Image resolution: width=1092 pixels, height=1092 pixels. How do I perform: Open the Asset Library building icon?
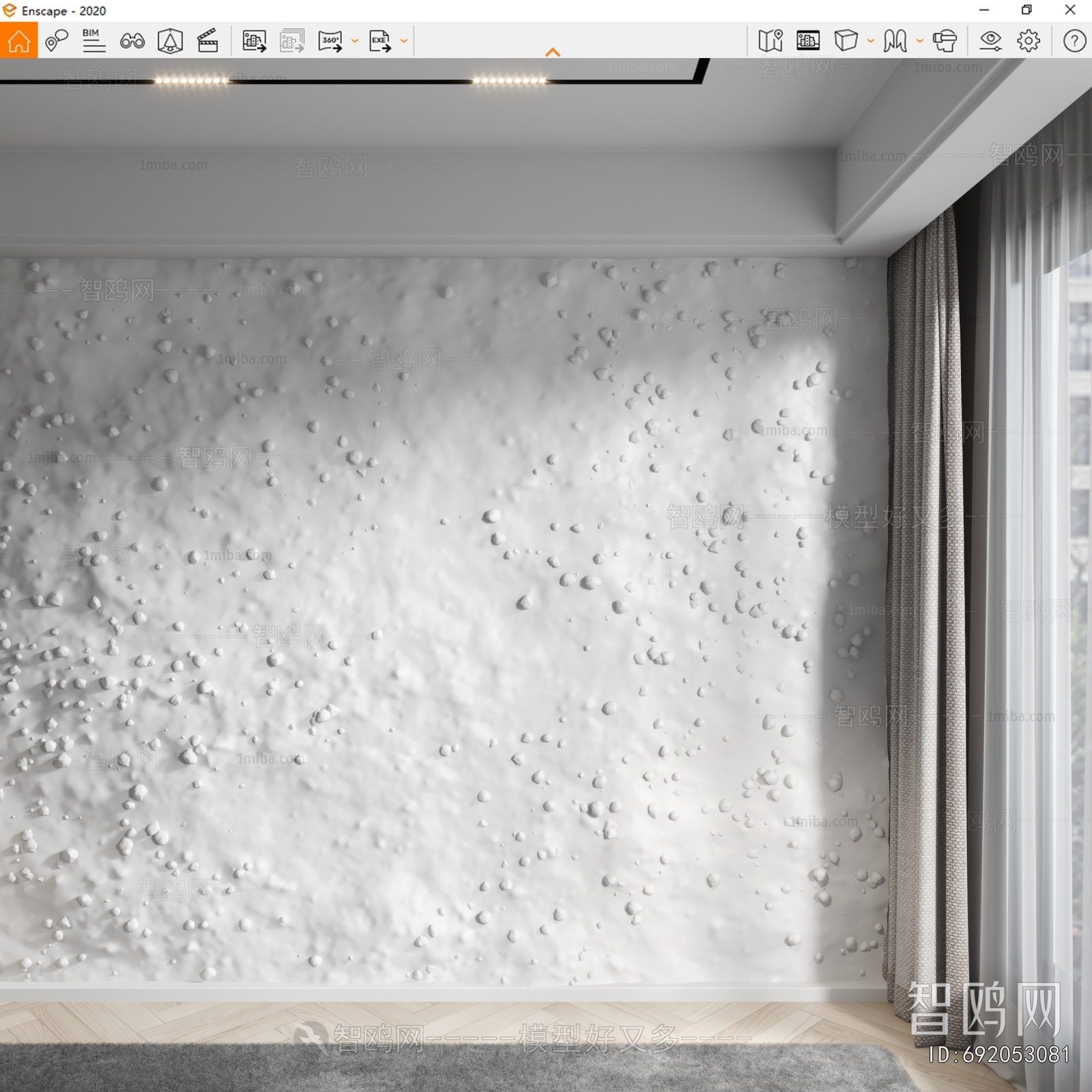(x=808, y=41)
